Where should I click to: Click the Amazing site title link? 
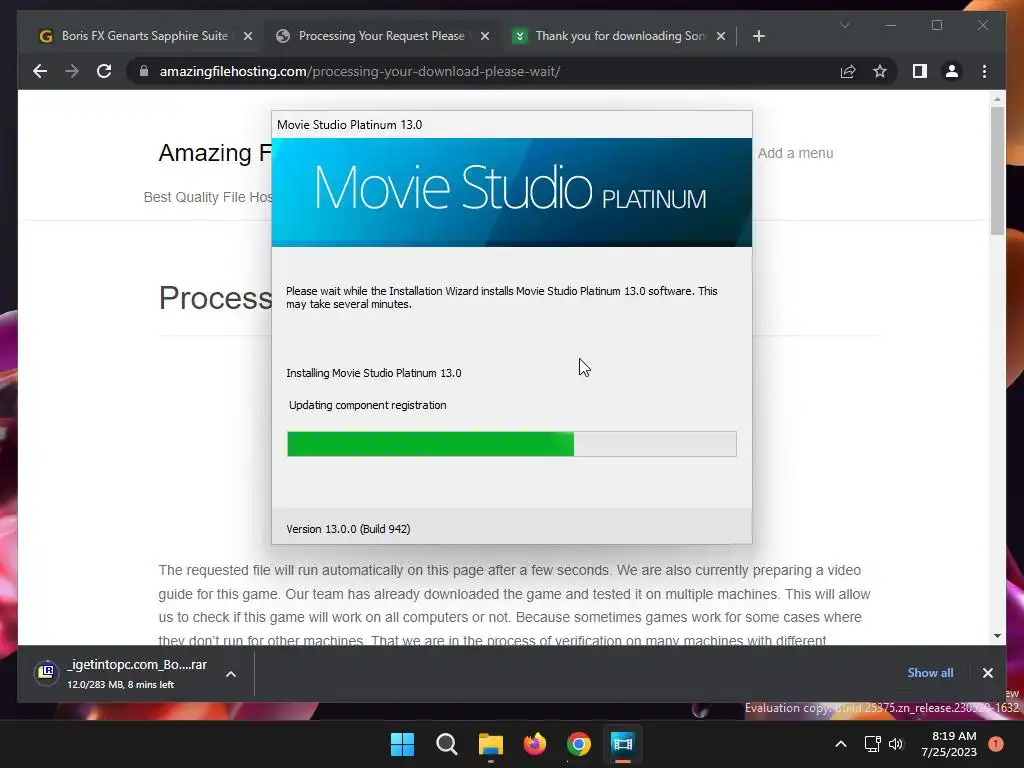(215, 153)
